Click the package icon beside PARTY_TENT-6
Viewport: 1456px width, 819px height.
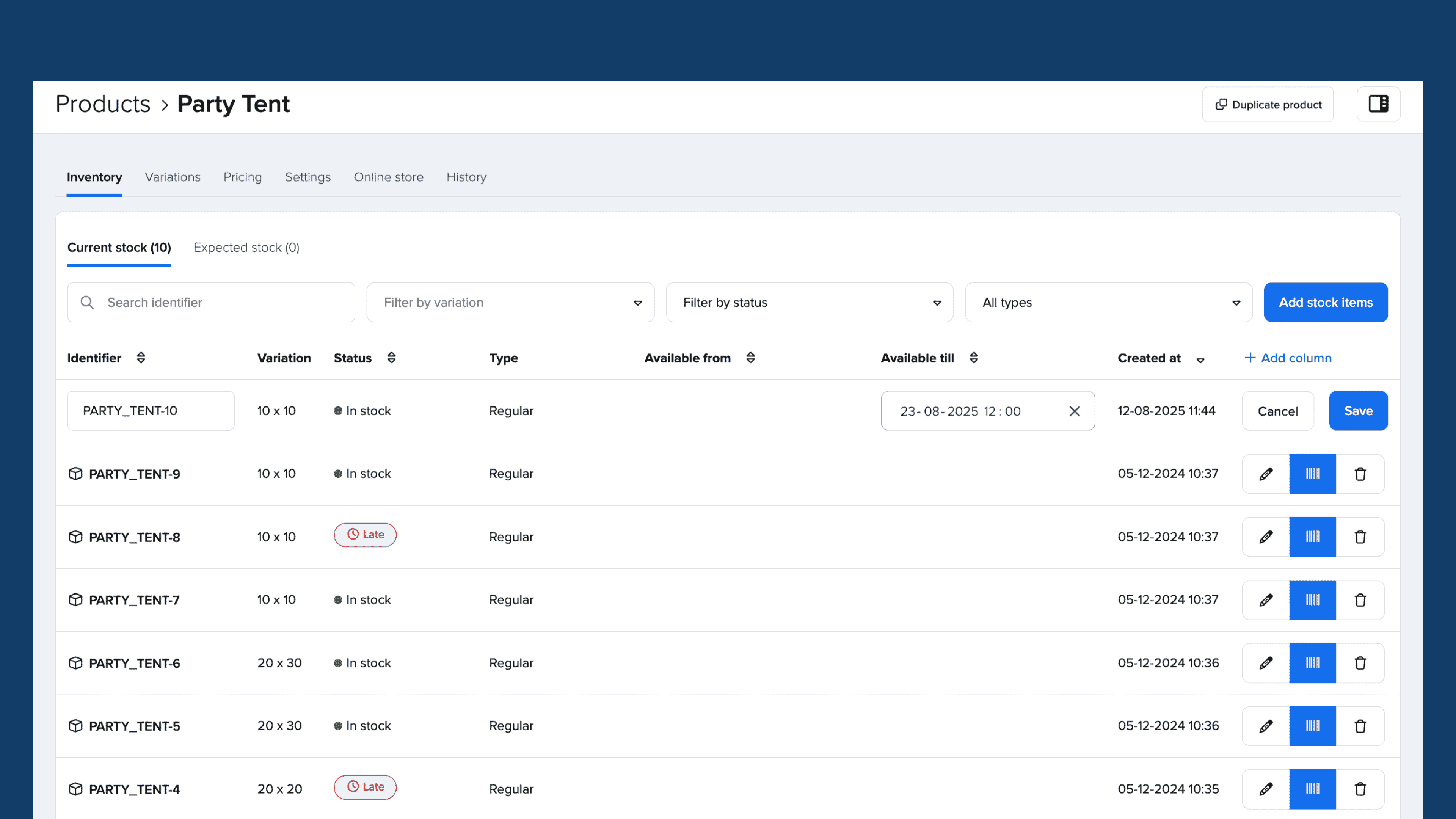pos(76,662)
